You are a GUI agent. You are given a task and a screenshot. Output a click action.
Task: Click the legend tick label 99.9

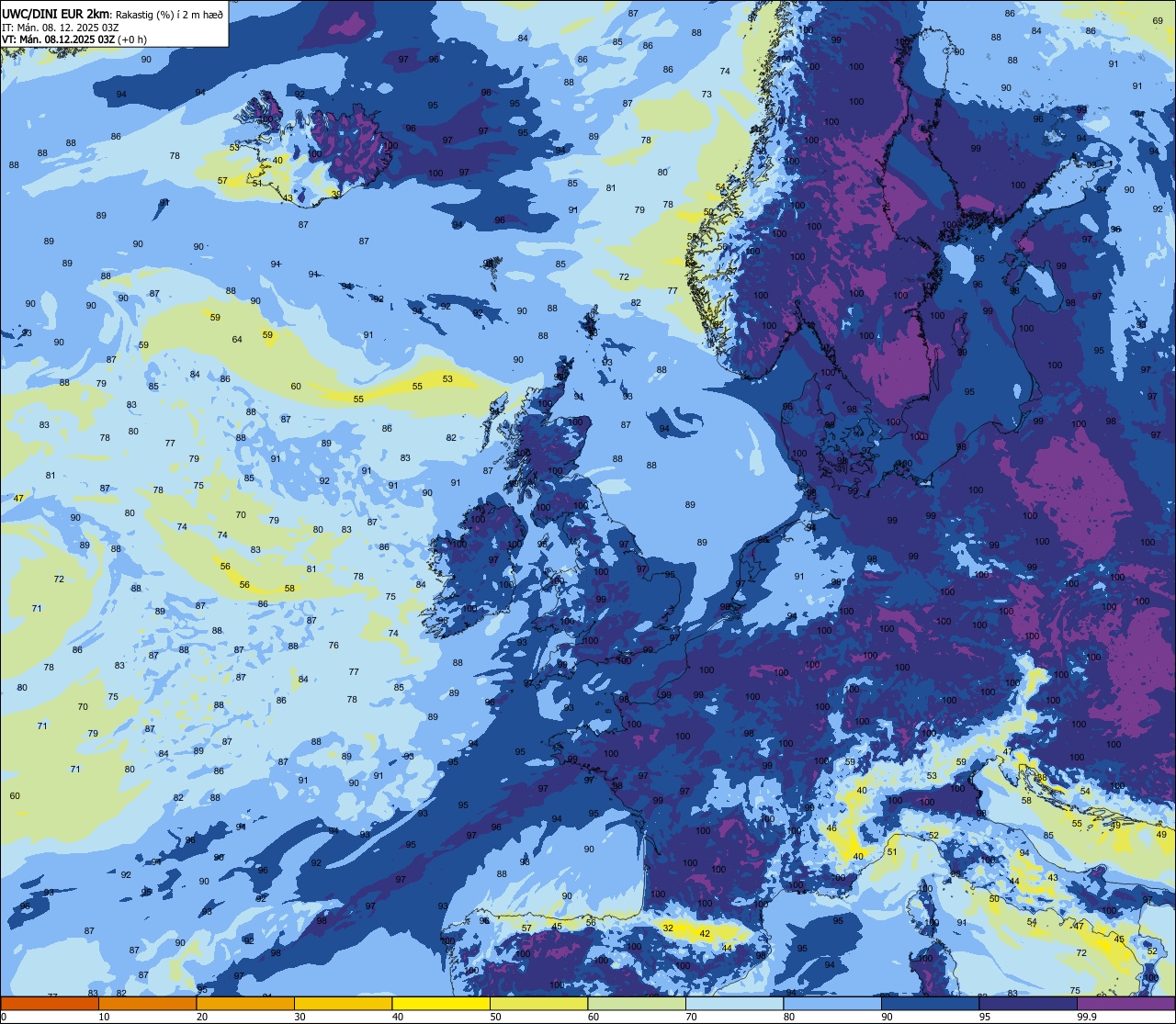tap(1086, 1017)
